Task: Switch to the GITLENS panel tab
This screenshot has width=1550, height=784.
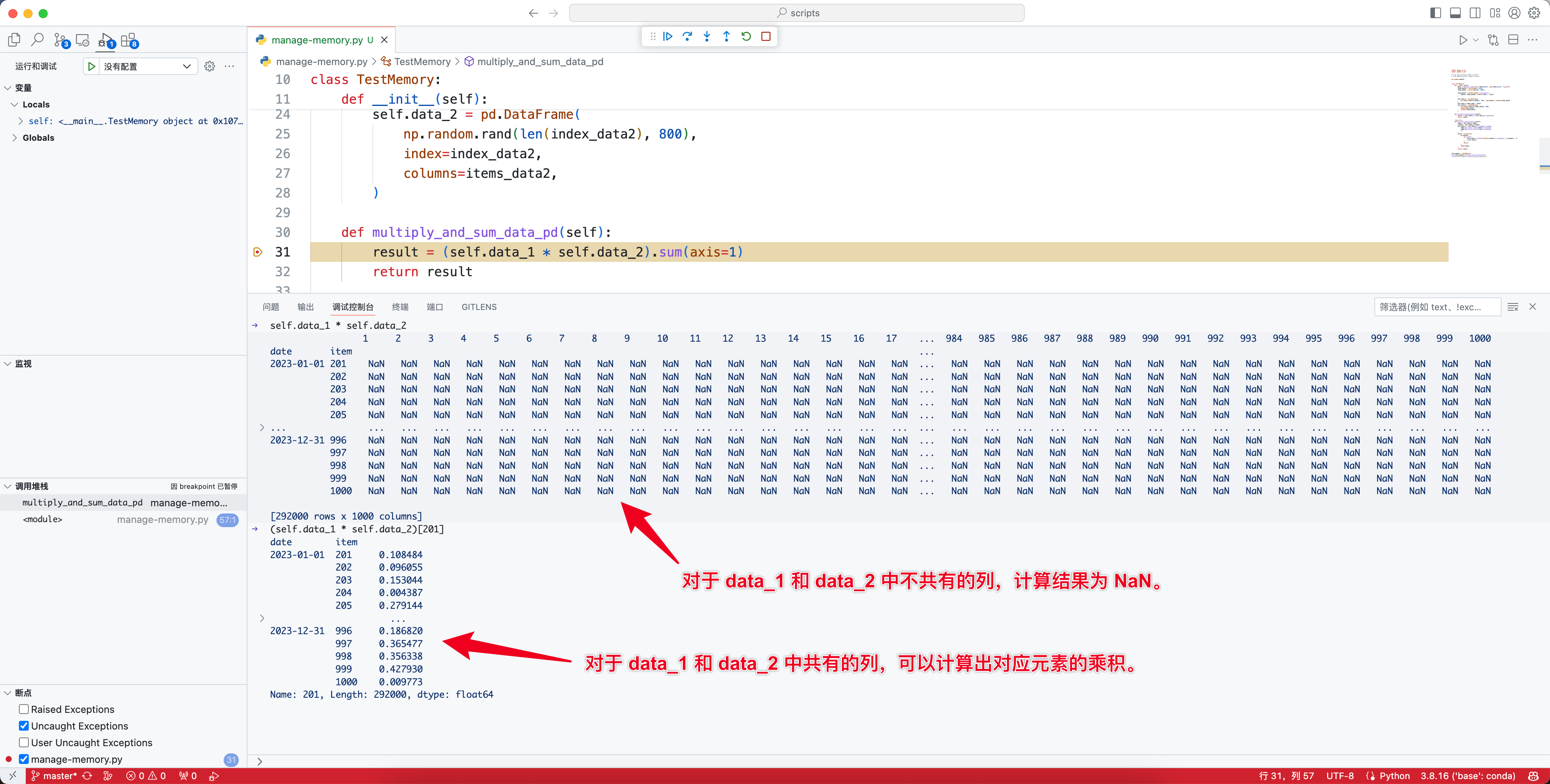Action: tap(479, 307)
